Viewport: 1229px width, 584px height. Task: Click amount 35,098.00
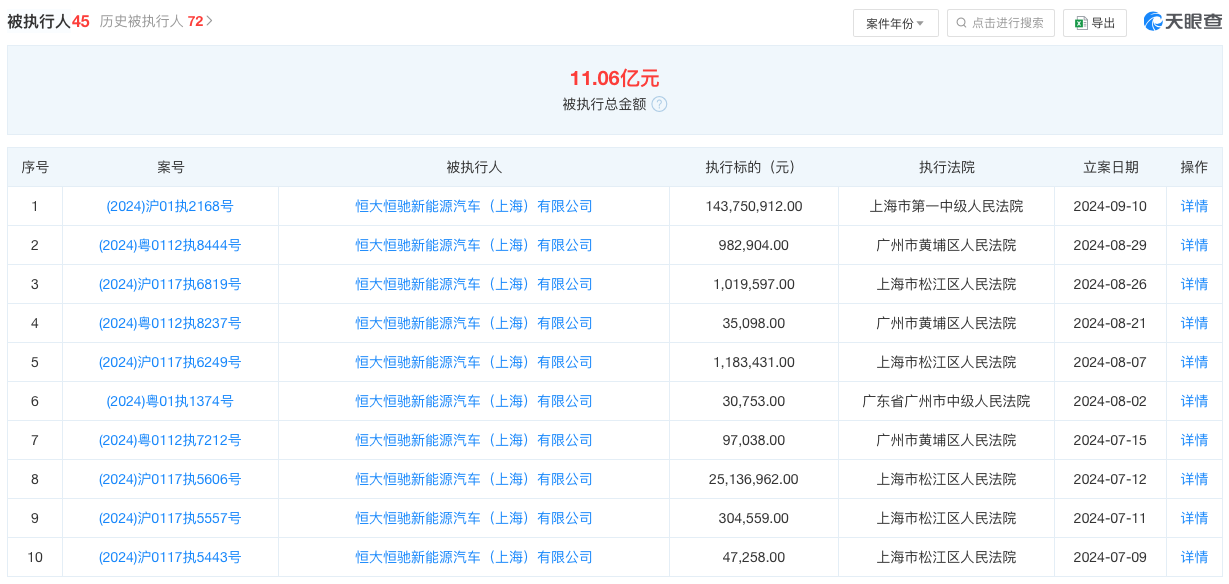pos(754,323)
